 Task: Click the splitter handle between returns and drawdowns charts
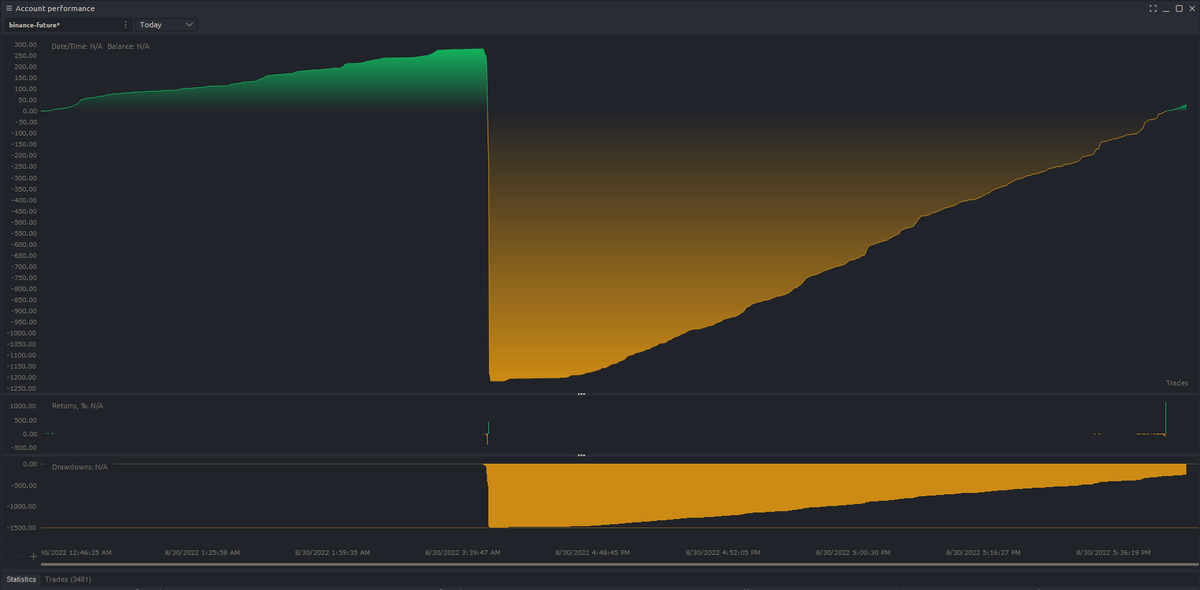tap(581, 455)
